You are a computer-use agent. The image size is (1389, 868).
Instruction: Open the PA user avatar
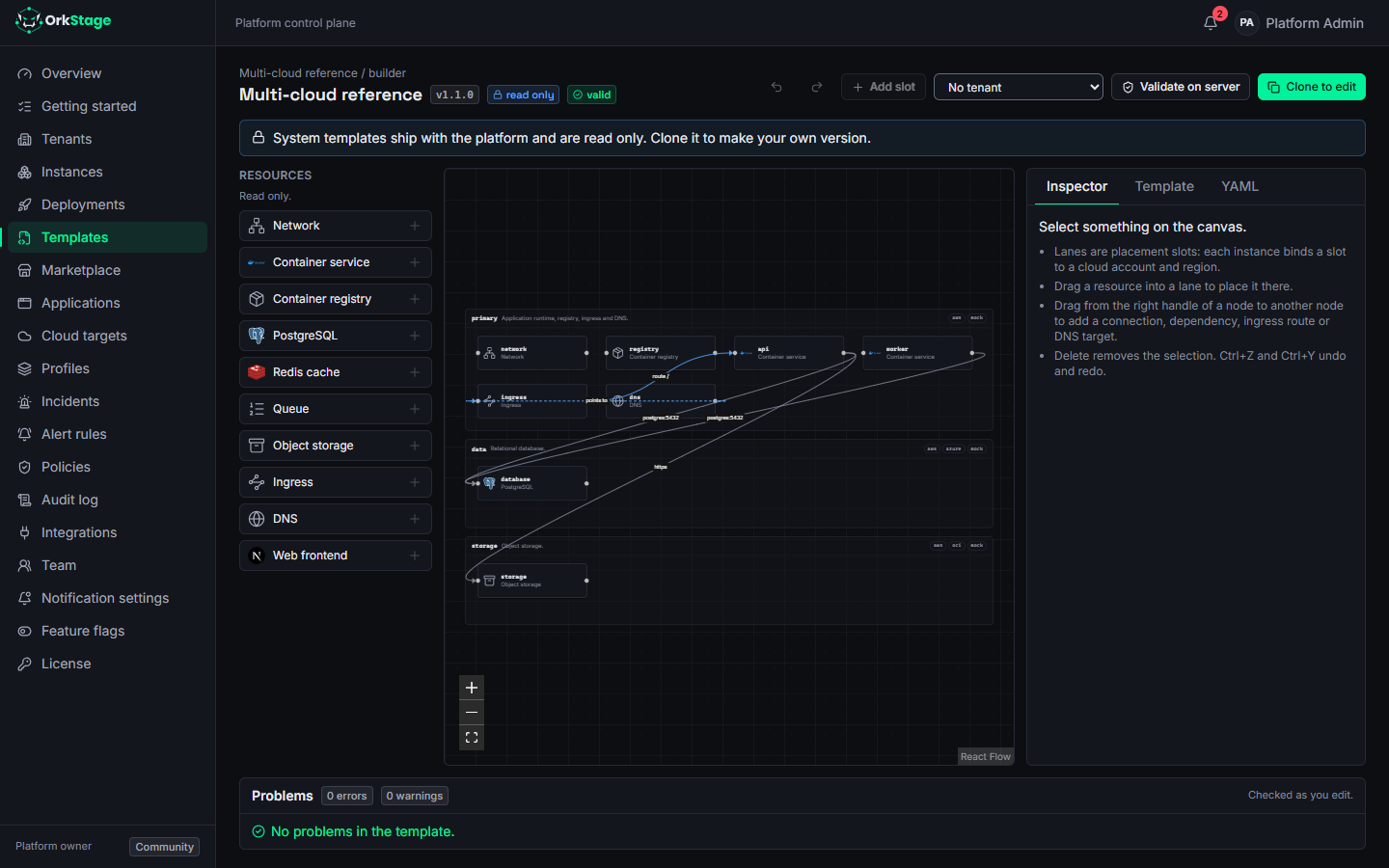[x=1247, y=23]
